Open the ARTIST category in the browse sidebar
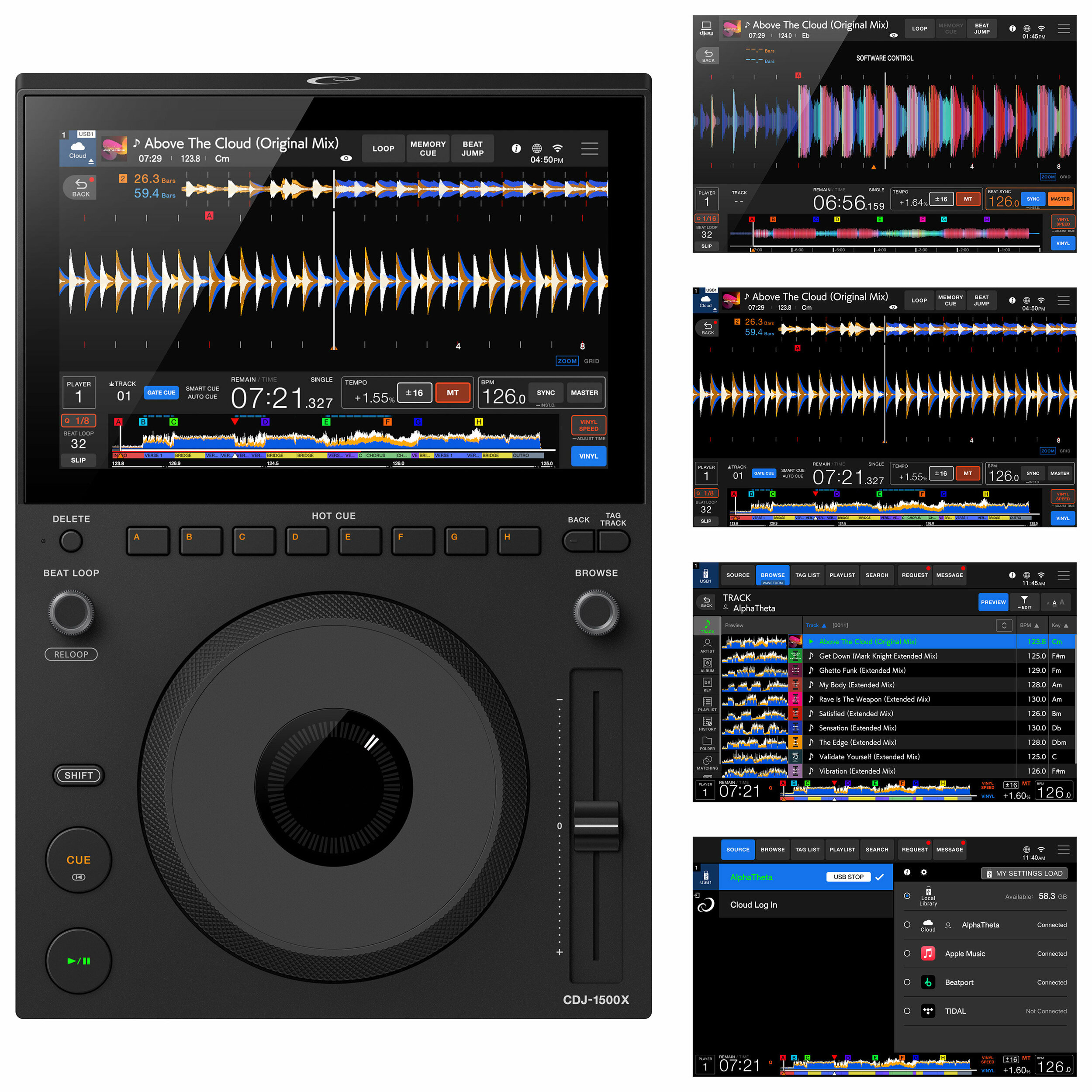The height and width of the screenshot is (1092, 1092). 707,646
